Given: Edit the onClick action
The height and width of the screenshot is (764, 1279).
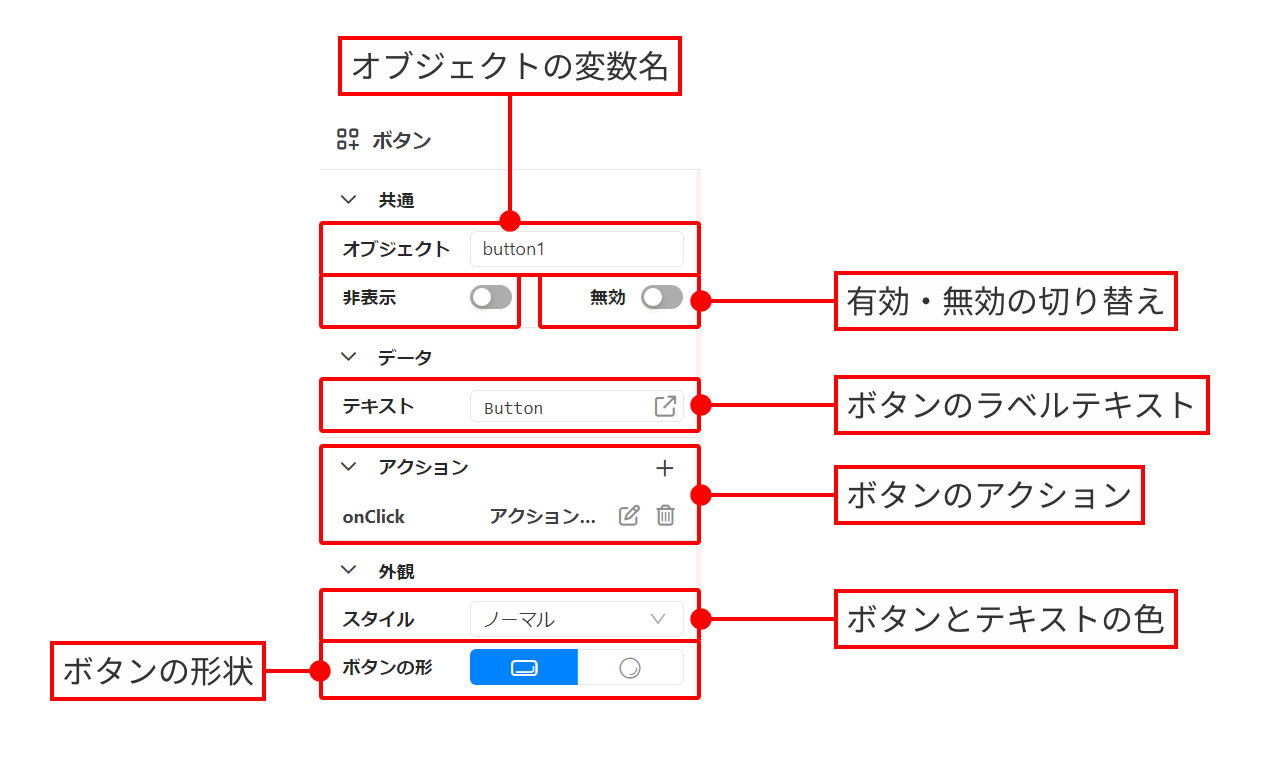Looking at the screenshot, I should coord(629,516).
